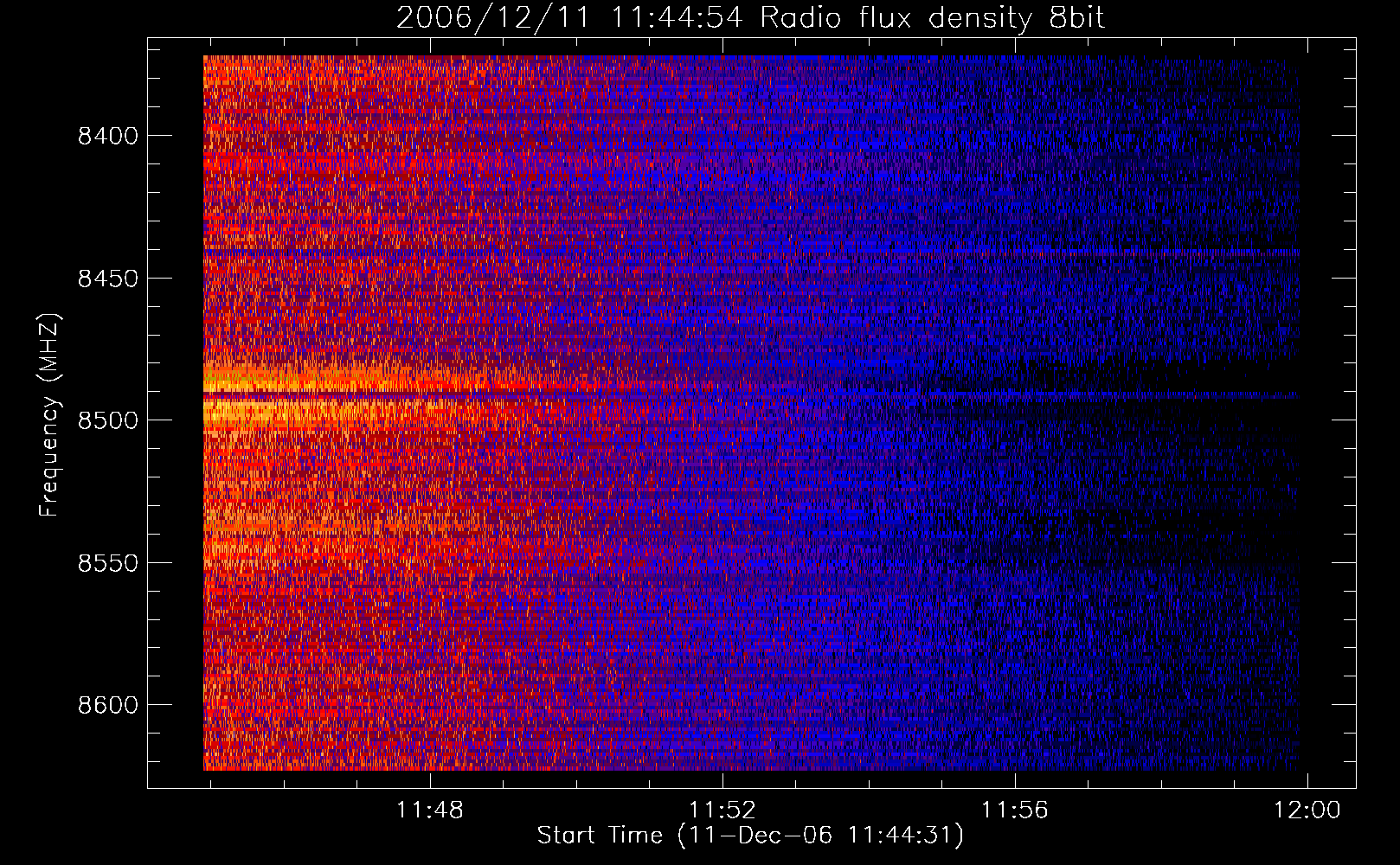This screenshot has height=865, width=1400.
Task: Select the 8500 frequency axis label
Action: coord(107,420)
